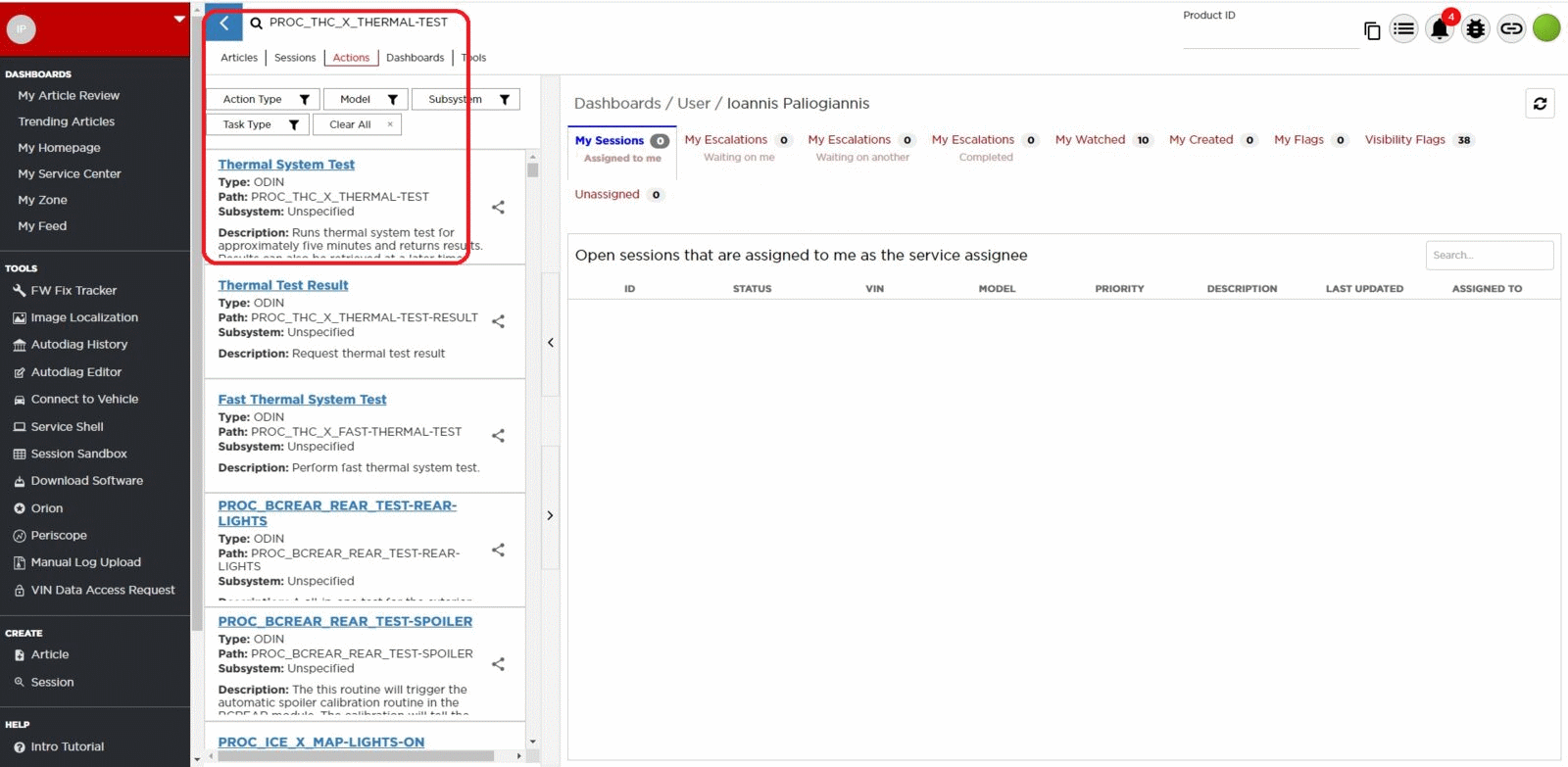
Task: Open the Action Type filter dropdown
Action: coord(263,100)
